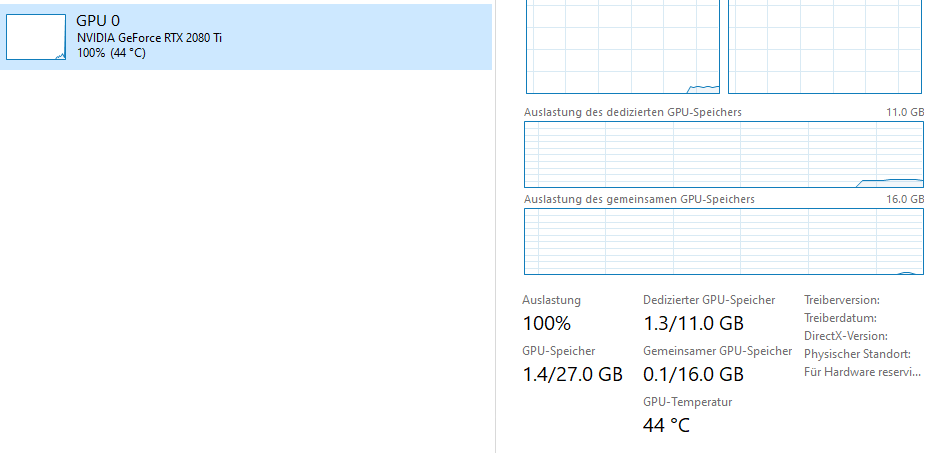Click 'Auslastung des gemeinsamen GPU-Speichers' label
The width and height of the screenshot is (938, 457).
639,199
